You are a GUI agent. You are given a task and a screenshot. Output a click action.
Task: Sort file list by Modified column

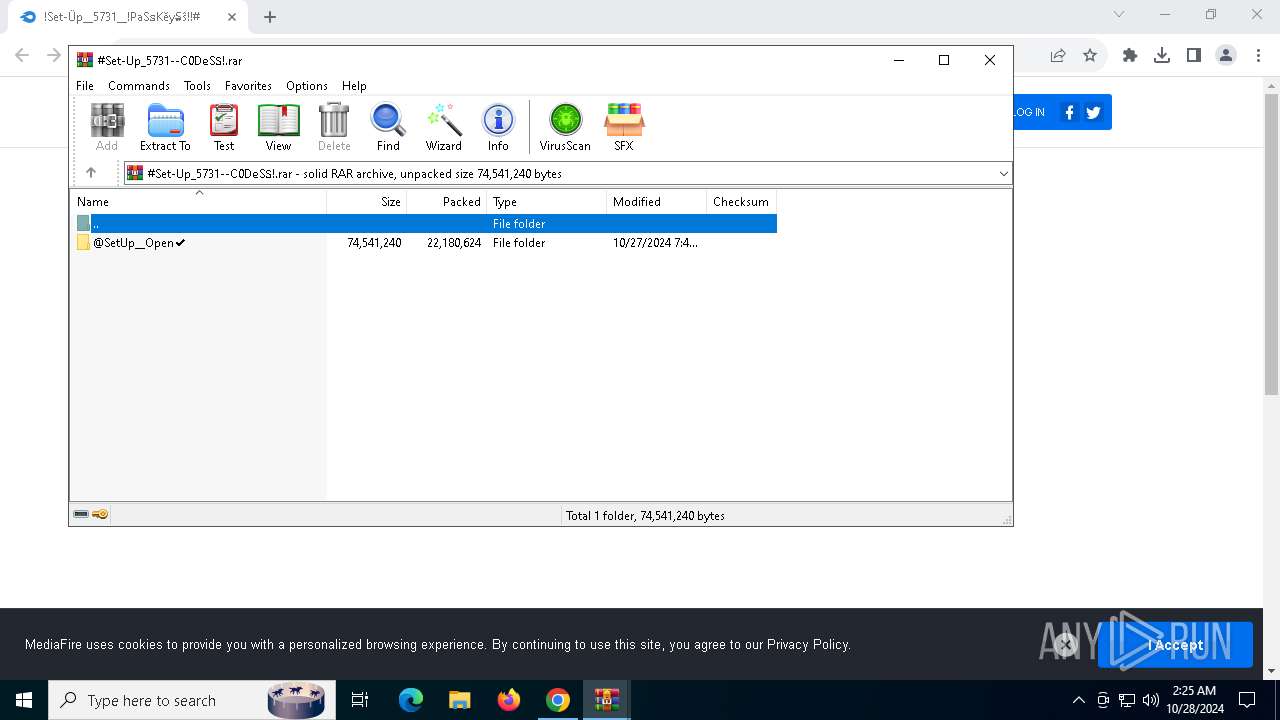(x=657, y=201)
